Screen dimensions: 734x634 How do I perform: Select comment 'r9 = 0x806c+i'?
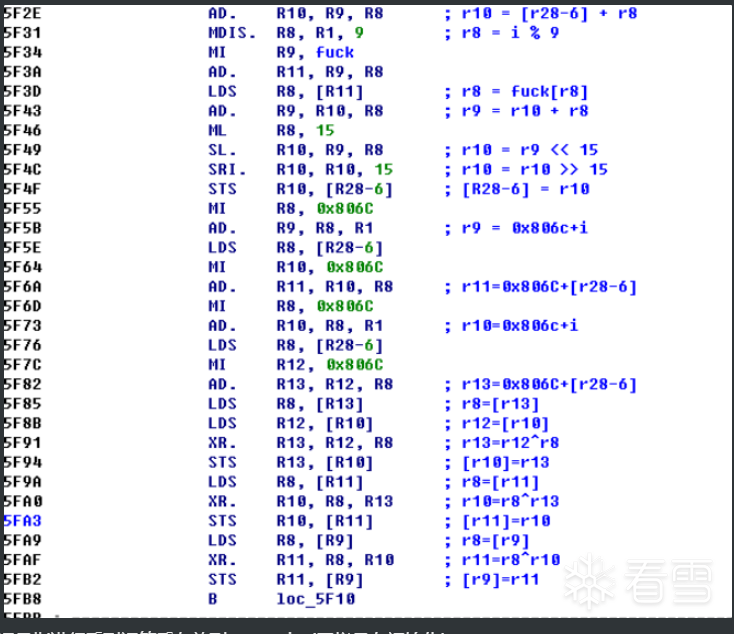tap(525, 228)
